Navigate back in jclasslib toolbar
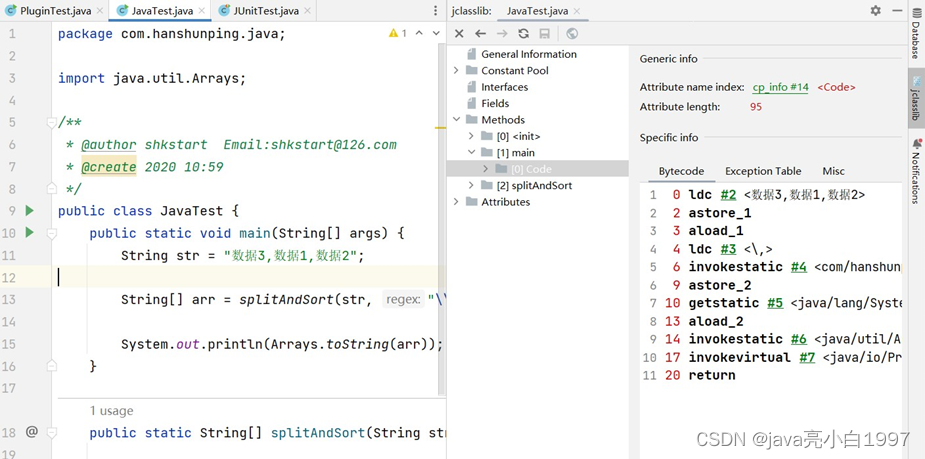This screenshot has height=459, width=925. pos(480,34)
